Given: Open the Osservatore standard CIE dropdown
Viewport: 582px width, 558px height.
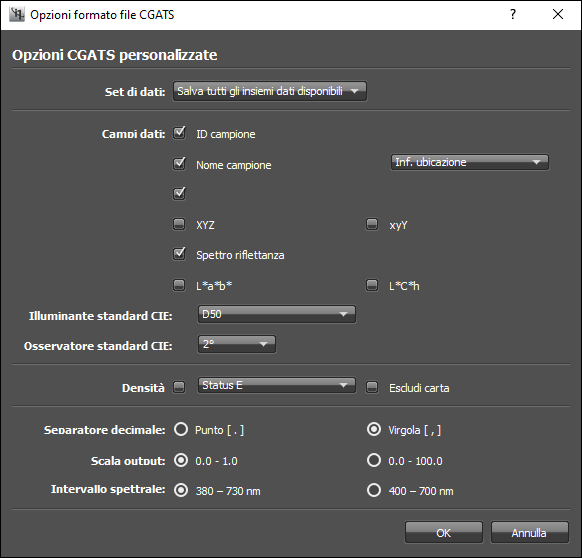Looking at the screenshot, I should [x=237, y=344].
